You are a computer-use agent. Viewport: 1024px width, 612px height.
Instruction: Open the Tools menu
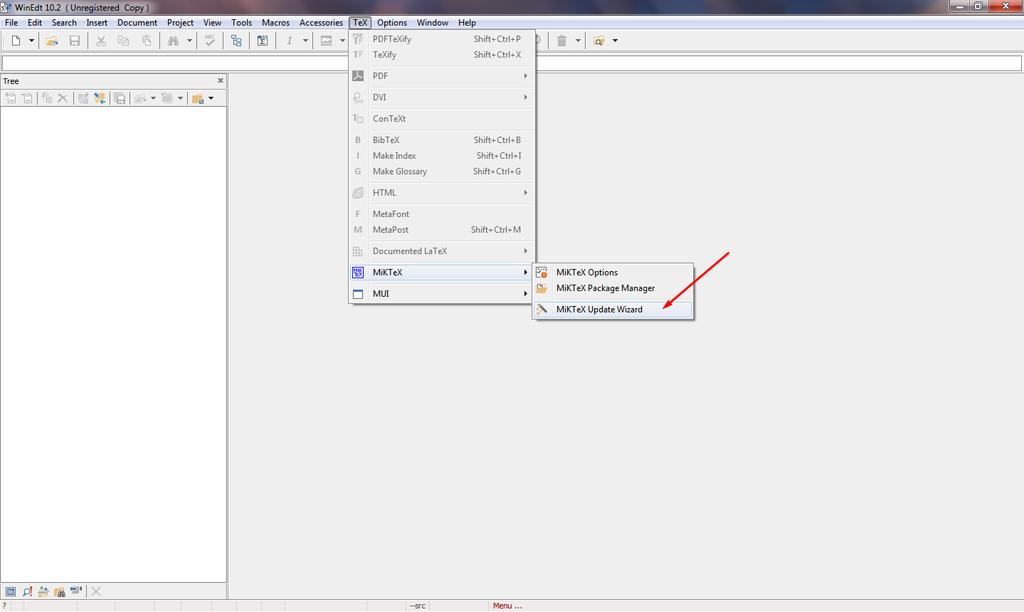click(x=242, y=22)
